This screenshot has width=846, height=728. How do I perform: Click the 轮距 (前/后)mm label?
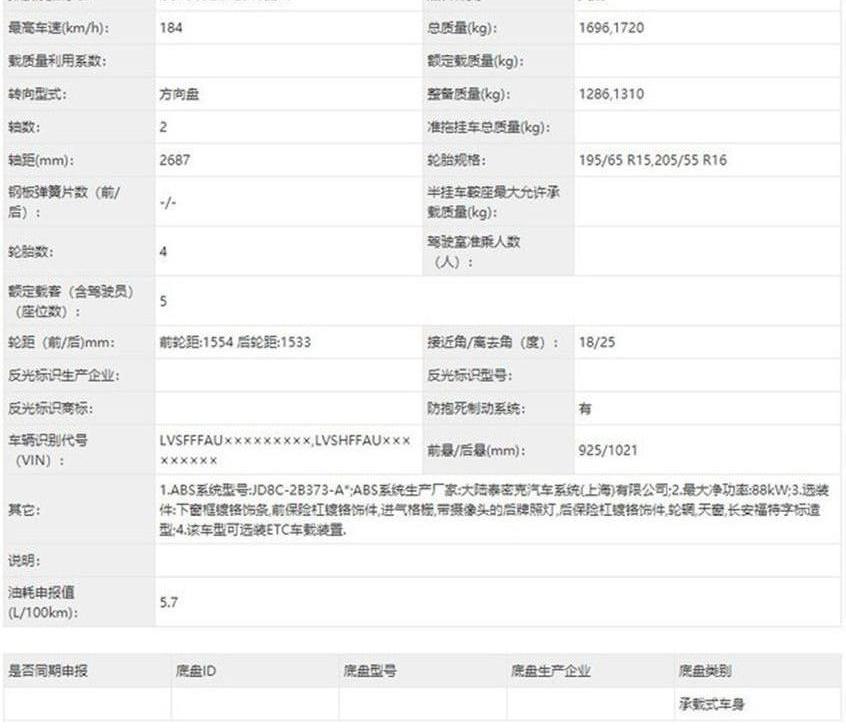click(61, 342)
